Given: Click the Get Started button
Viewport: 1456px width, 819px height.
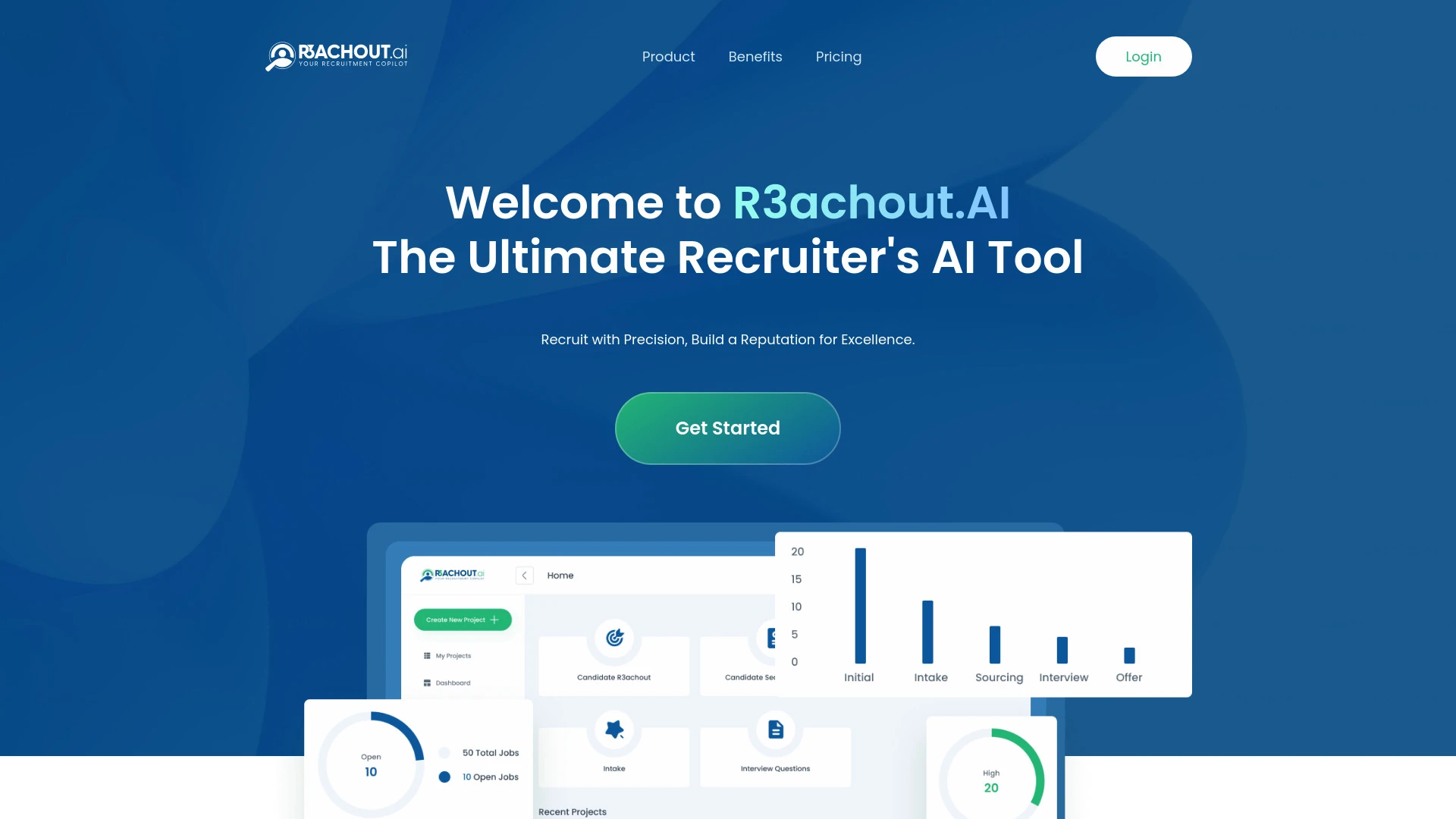Looking at the screenshot, I should (x=728, y=428).
